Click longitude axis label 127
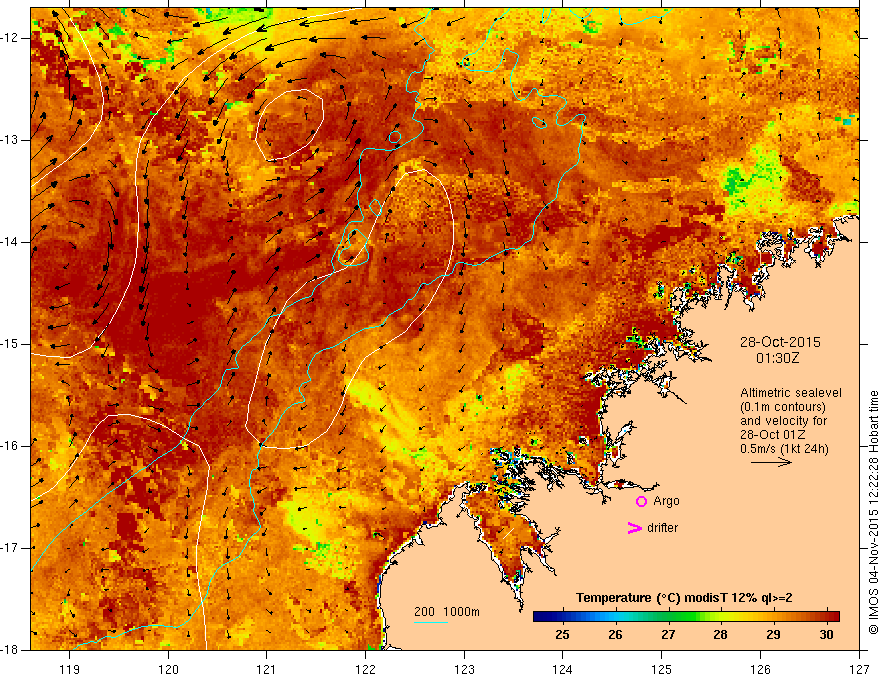This screenshot has height=680, width=880. (x=859, y=669)
